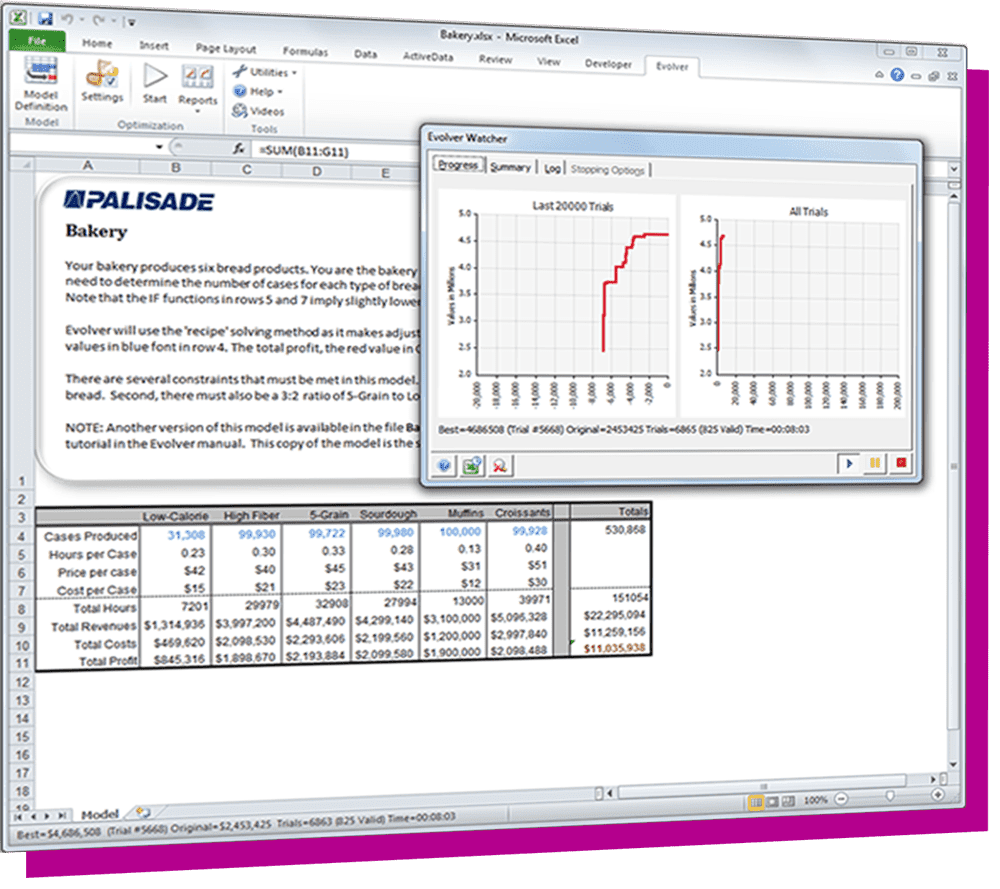1000x889 pixels.
Task: Stop the optimization with the red stop button
Action: click(x=900, y=466)
